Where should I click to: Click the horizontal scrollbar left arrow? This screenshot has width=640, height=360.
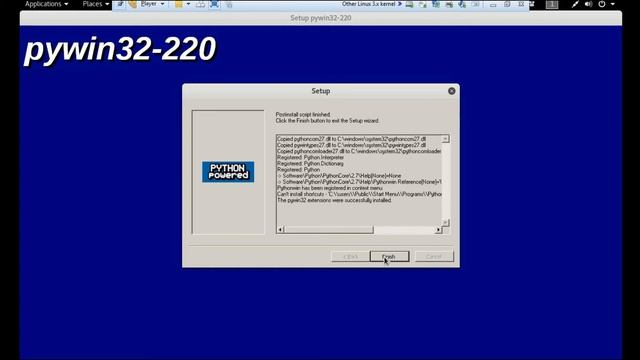(280, 230)
